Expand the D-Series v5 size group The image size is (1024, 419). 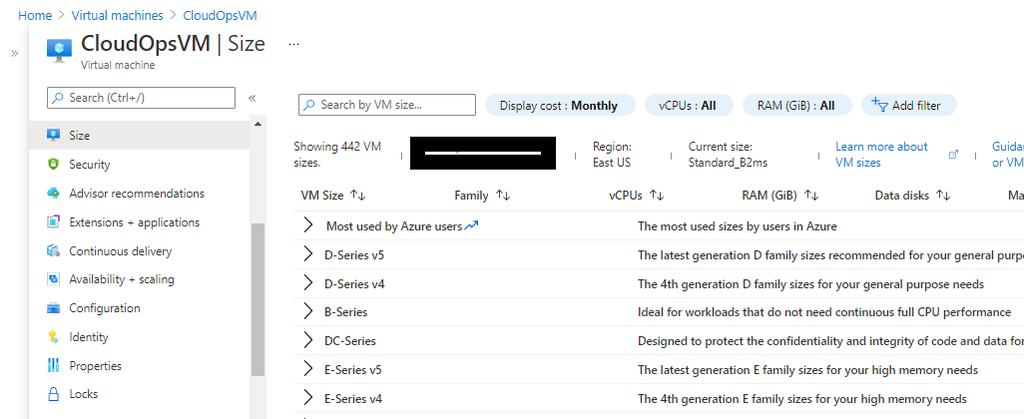[308, 255]
